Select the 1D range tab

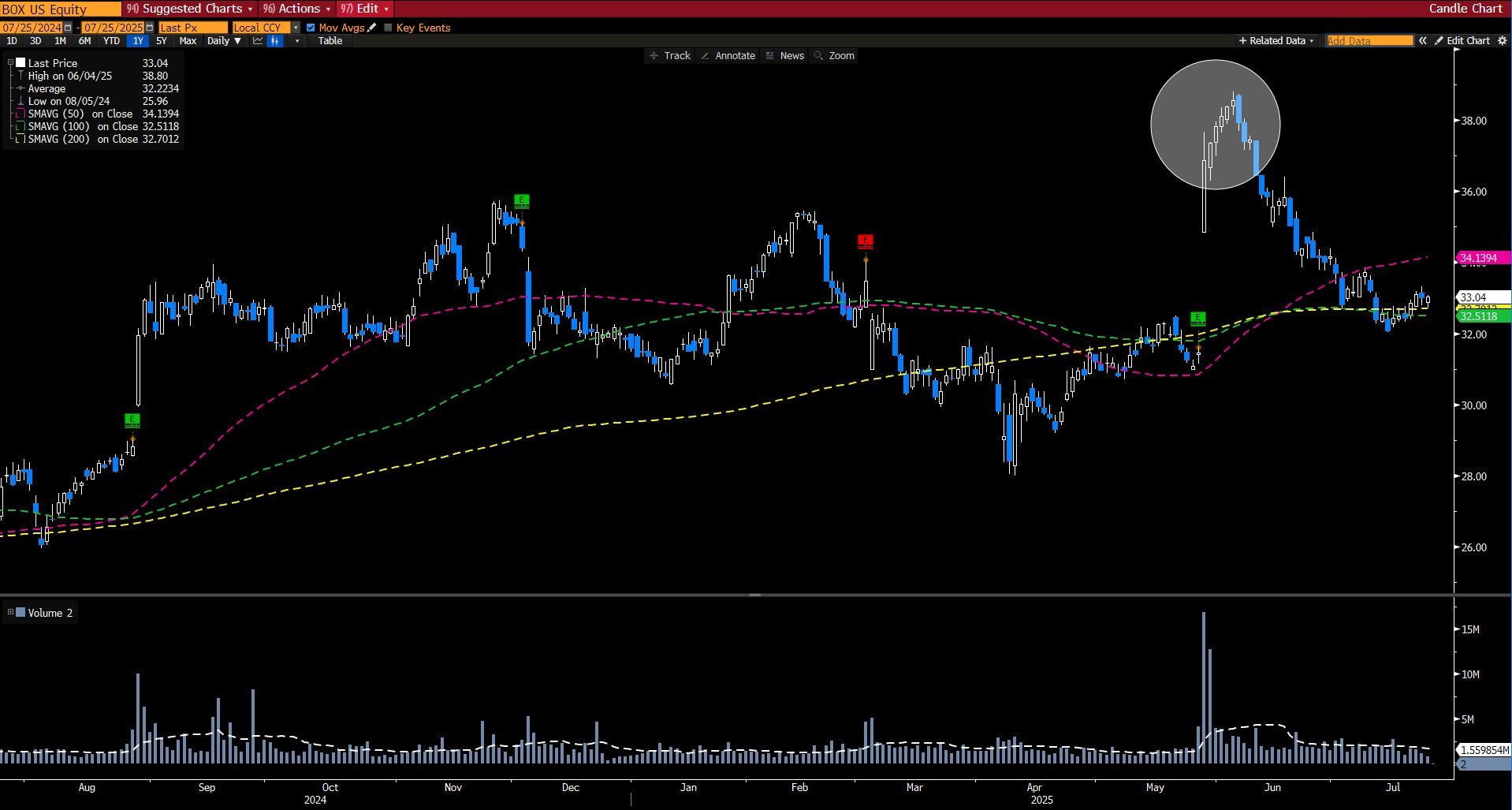click(x=12, y=41)
